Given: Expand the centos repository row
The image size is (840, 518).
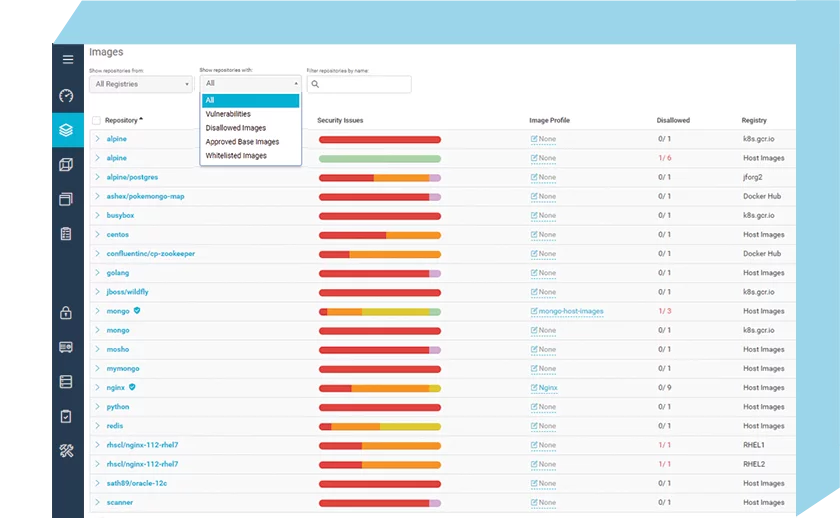Looking at the screenshot, I should [x=98, y=234].
